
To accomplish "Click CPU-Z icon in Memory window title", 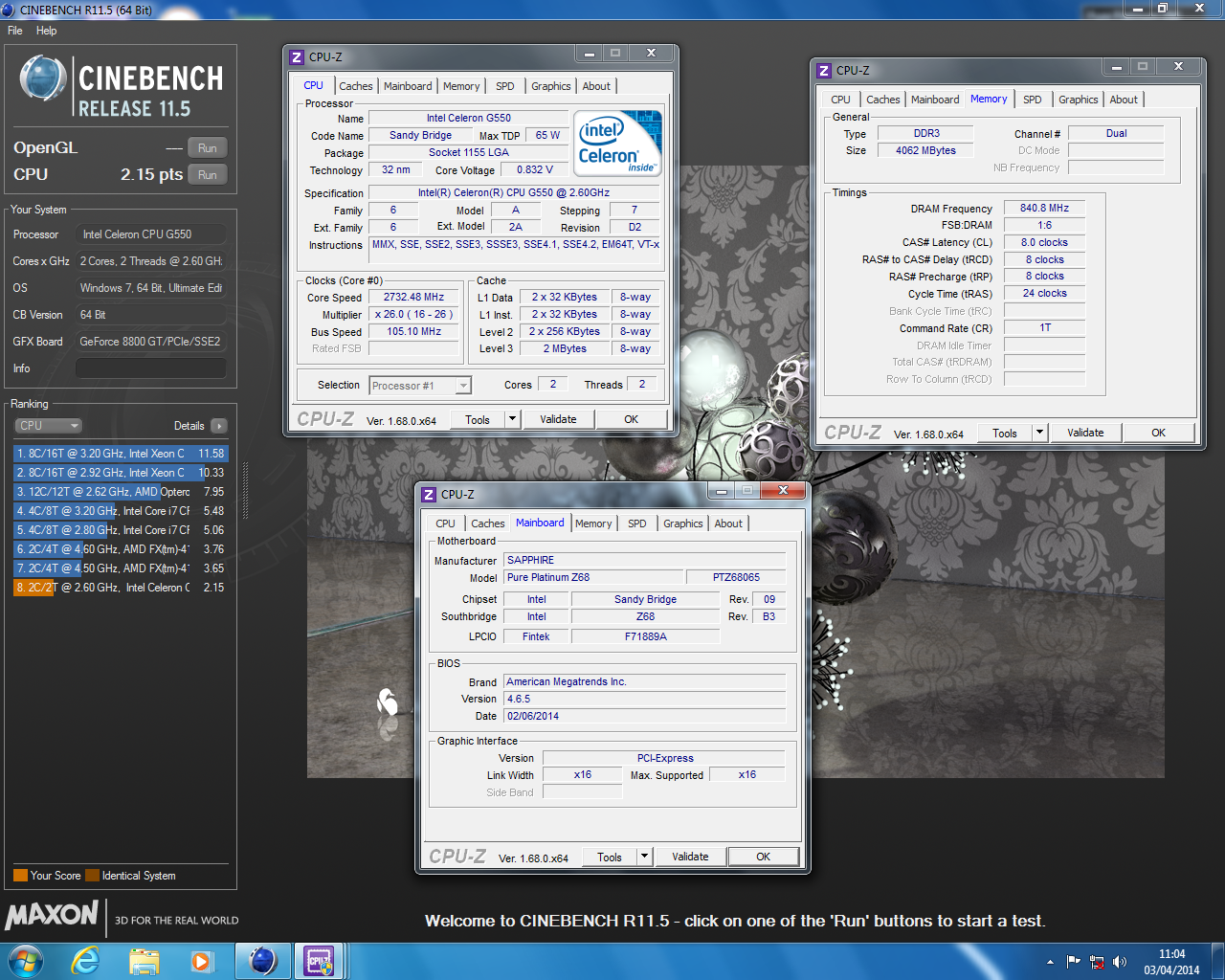I will coord(824,71).
